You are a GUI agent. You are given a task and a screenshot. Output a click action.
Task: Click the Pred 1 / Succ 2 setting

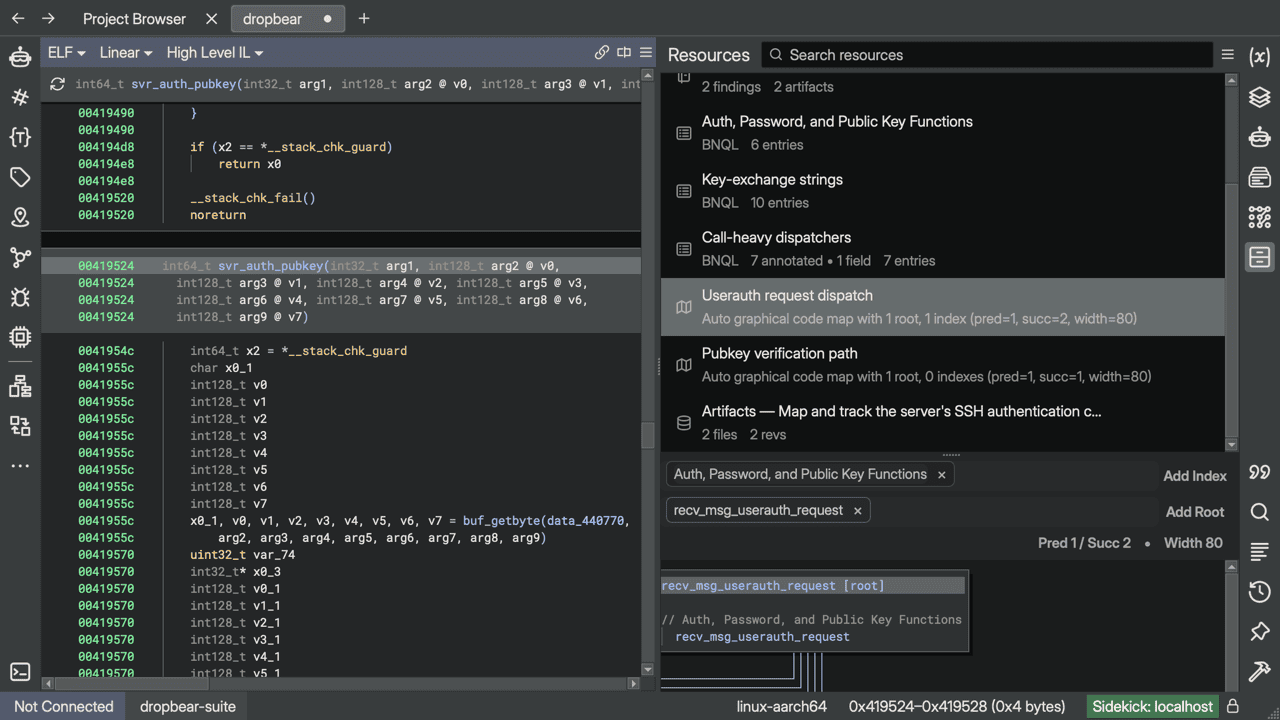point(1084,543)
